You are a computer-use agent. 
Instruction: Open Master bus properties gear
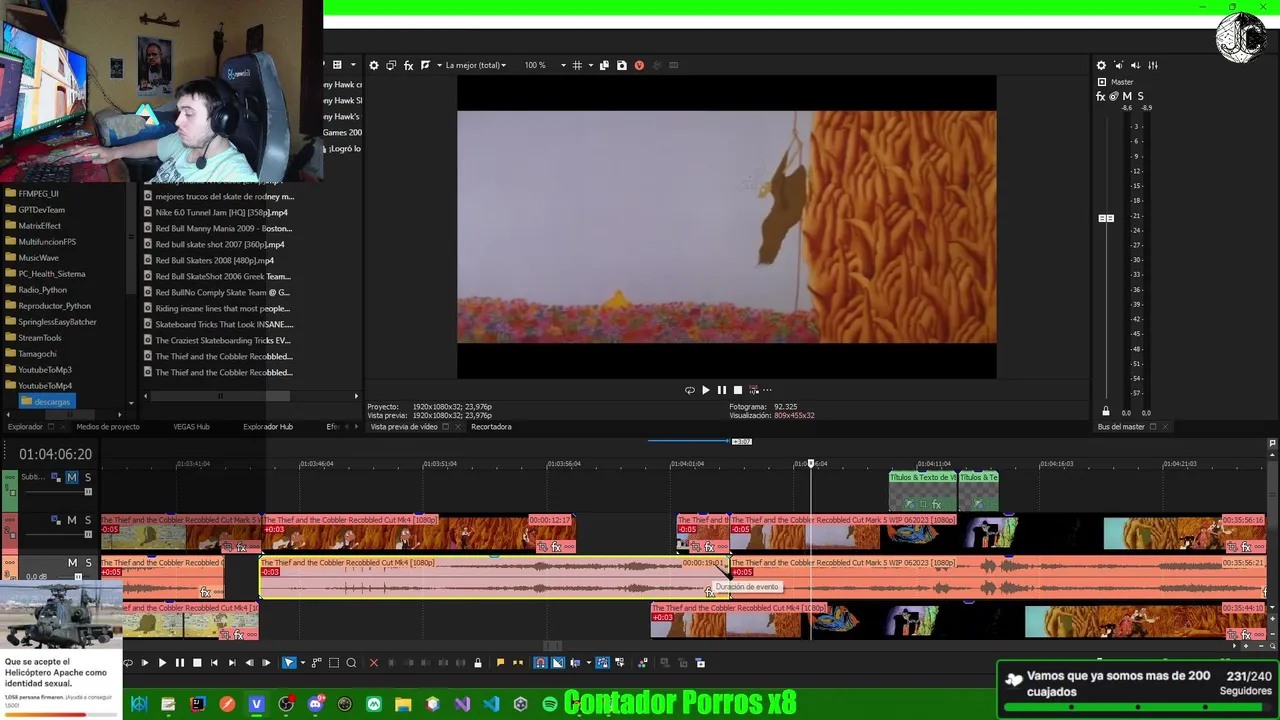[x=1101, y=65]
